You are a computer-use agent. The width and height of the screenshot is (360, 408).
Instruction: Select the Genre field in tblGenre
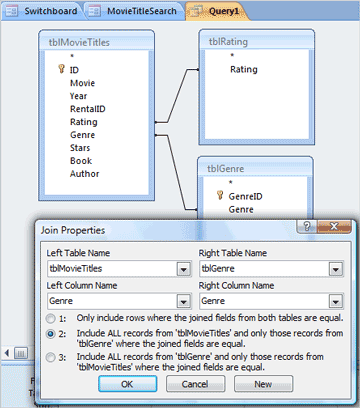[x=241, y=209]
